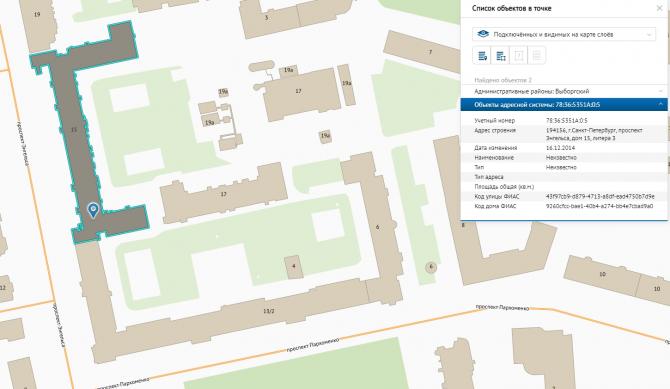Click small building labeled 4

tap(294, 267)
